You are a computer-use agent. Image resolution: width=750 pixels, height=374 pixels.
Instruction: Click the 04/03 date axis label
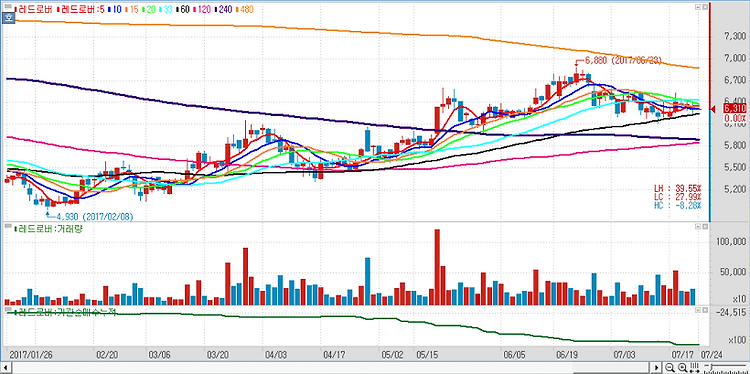coord(276,355)
